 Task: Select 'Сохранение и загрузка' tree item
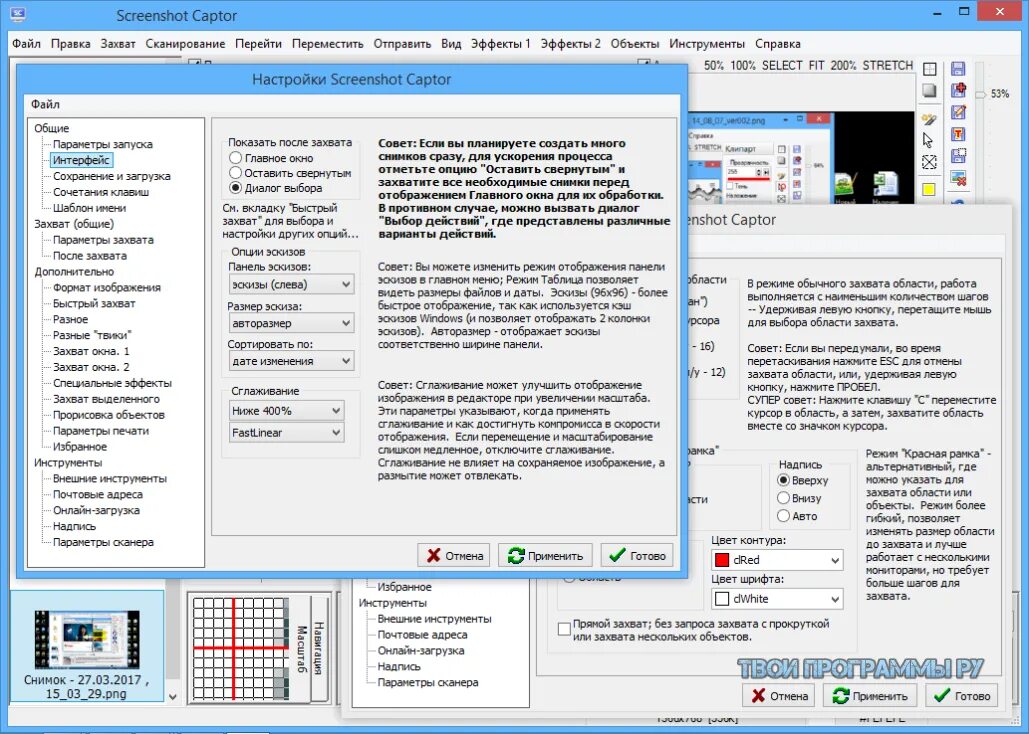[x=112, y=176]
